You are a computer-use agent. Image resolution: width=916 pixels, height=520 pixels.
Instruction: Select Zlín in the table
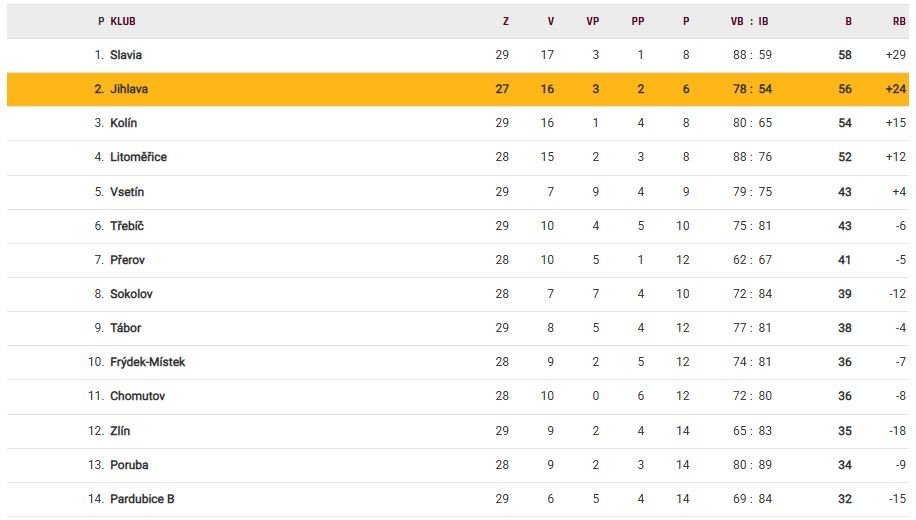coord(120,431)
